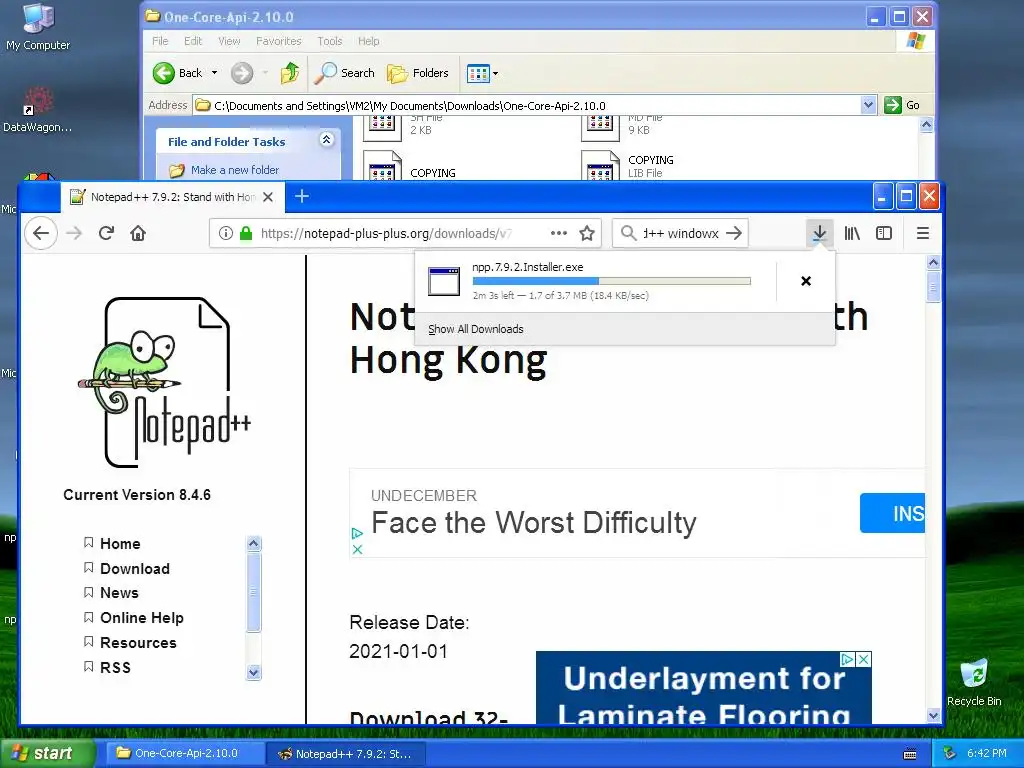
Task: Open the Online Help link
Action: coord(142,618)
